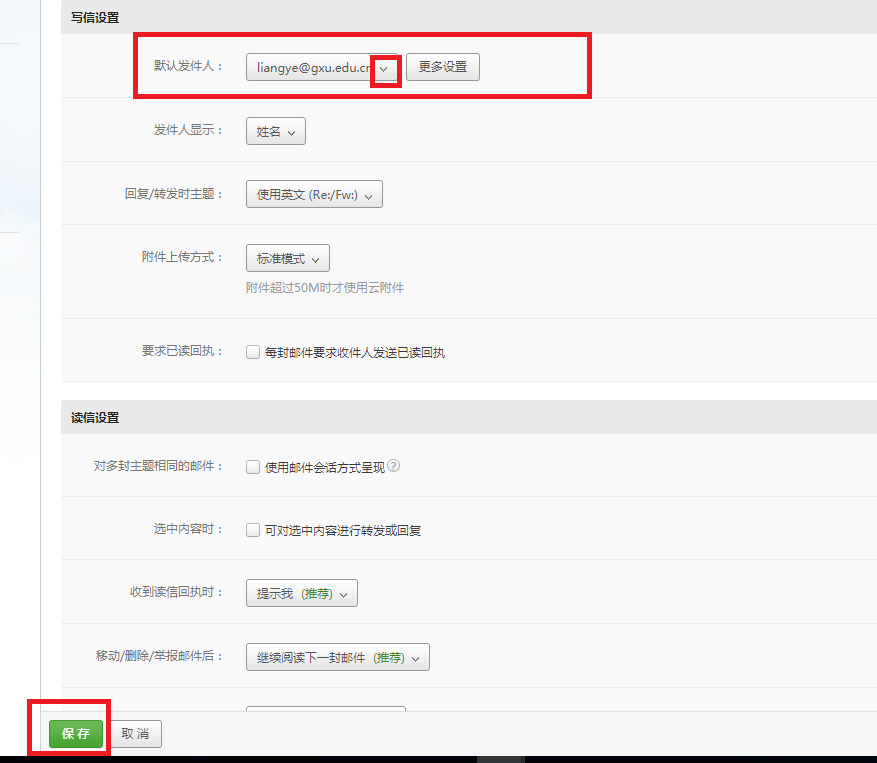
Task: Click the 对多封主题相同的邮件 field label
Action: point(157,466)
